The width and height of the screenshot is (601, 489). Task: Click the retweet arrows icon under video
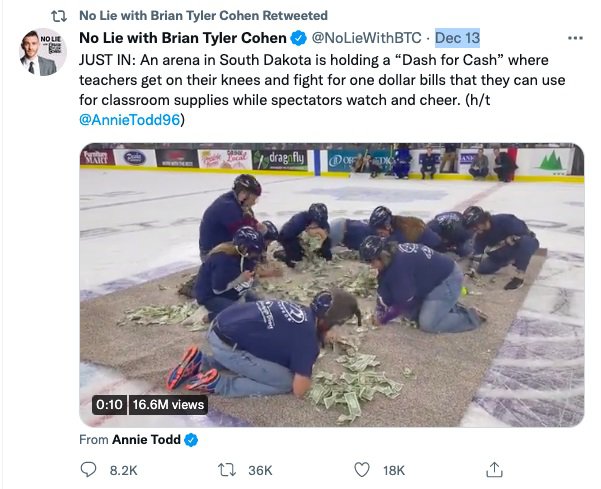(225, 469)
